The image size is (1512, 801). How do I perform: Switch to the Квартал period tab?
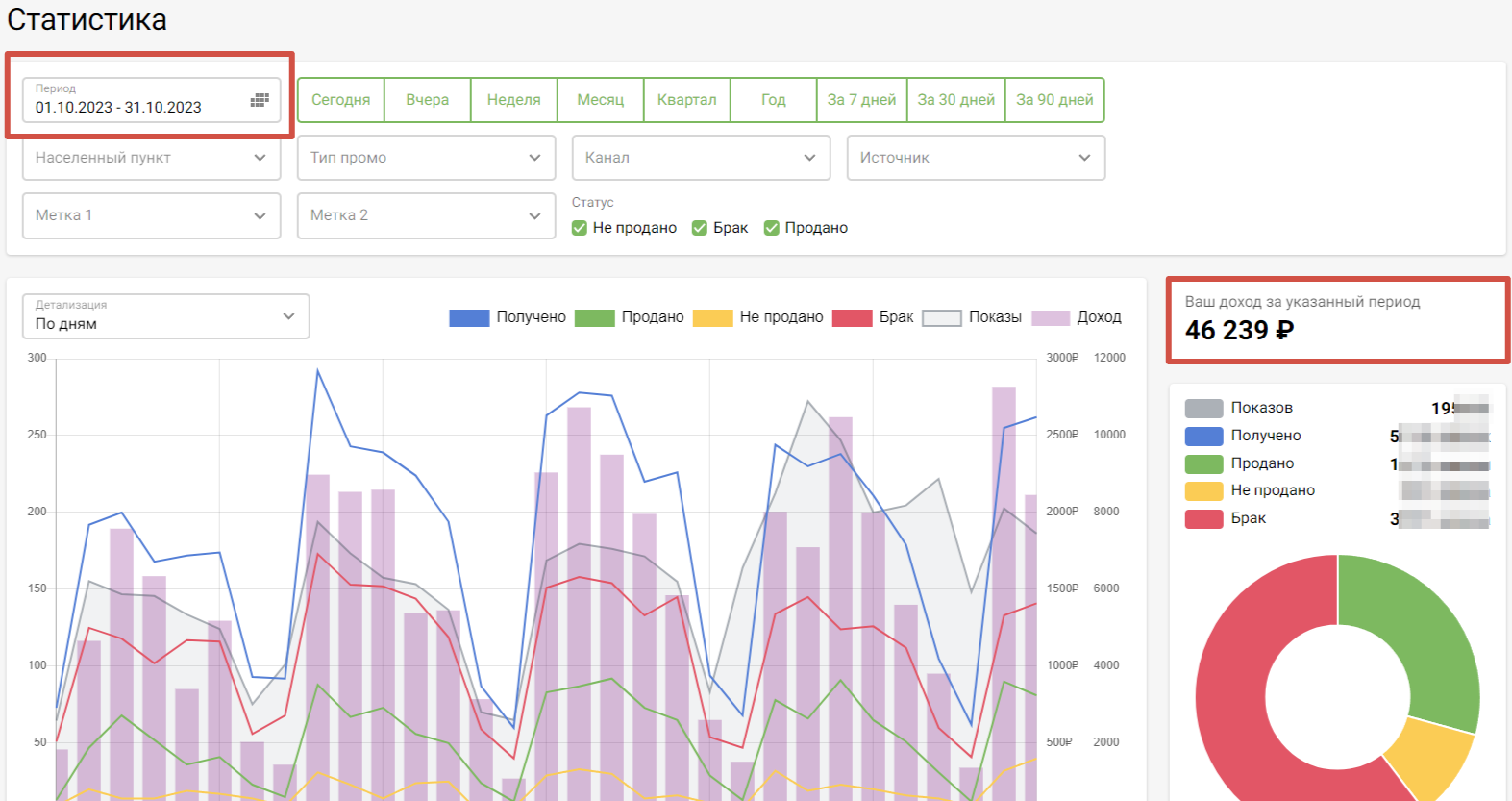point(686,100)
